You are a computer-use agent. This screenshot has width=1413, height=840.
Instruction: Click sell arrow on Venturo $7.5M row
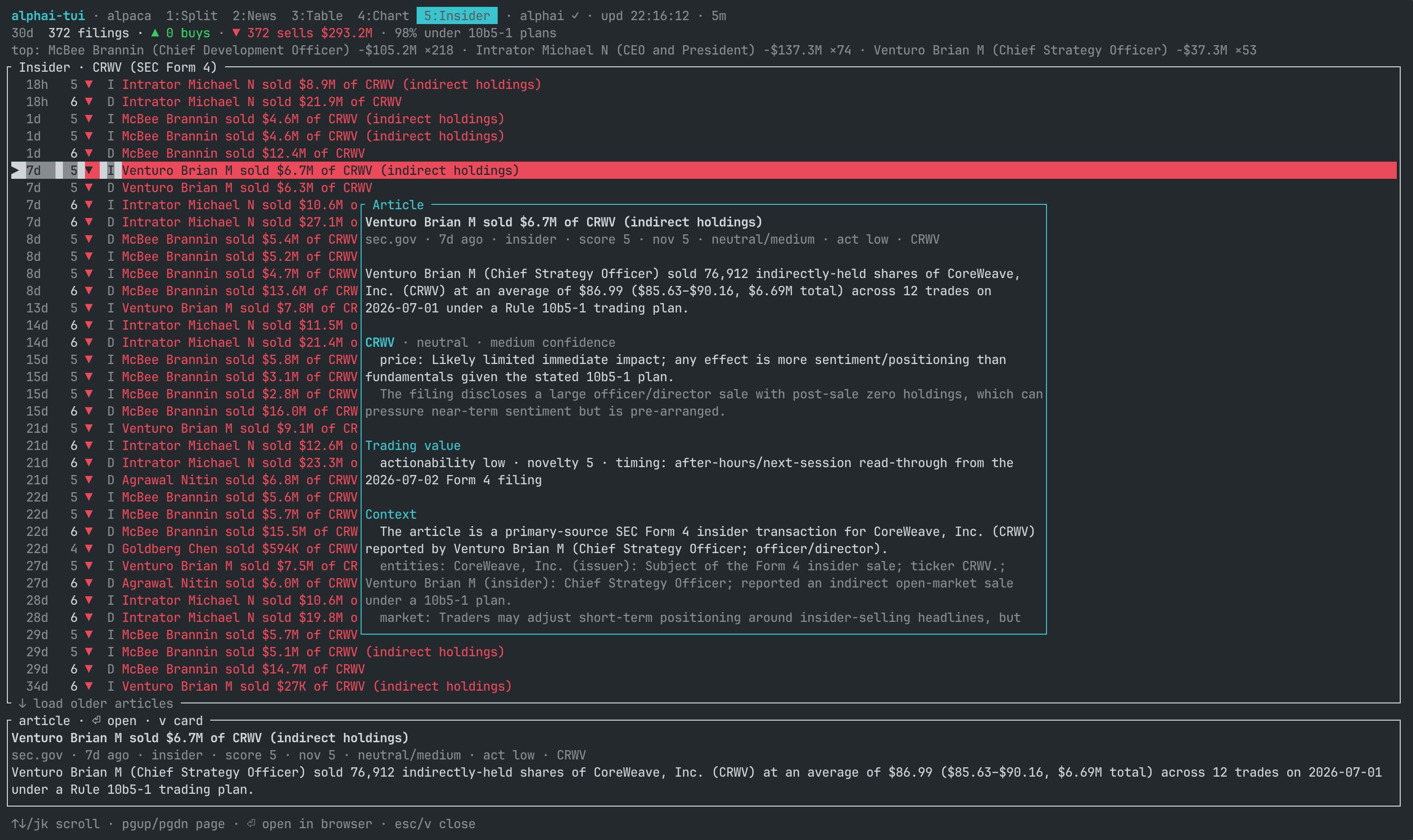[x=89, y=566]
